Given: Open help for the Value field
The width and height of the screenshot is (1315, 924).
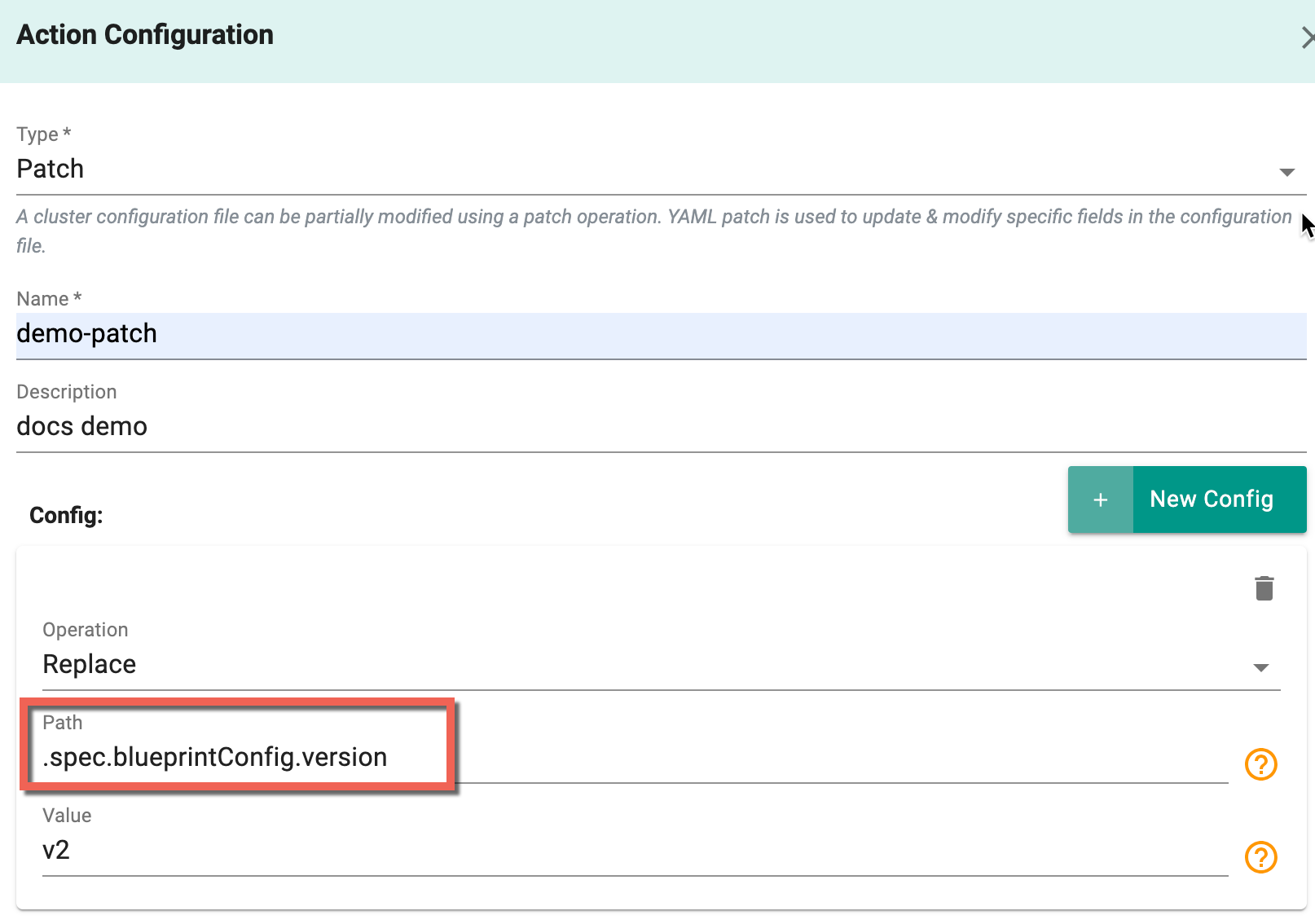Looking at the screenshot, I should [1260, 857].
